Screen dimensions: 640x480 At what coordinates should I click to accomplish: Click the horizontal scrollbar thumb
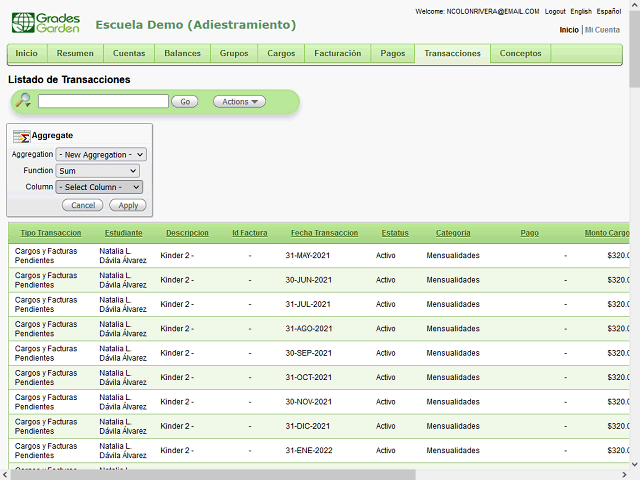(213, 475)
